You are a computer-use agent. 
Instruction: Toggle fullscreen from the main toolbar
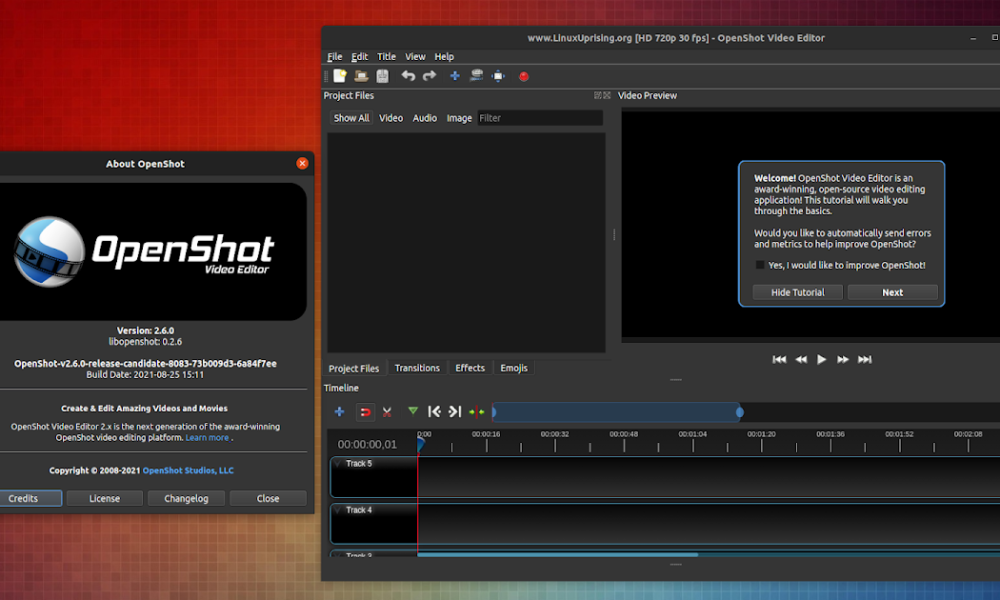click(498, 76)
